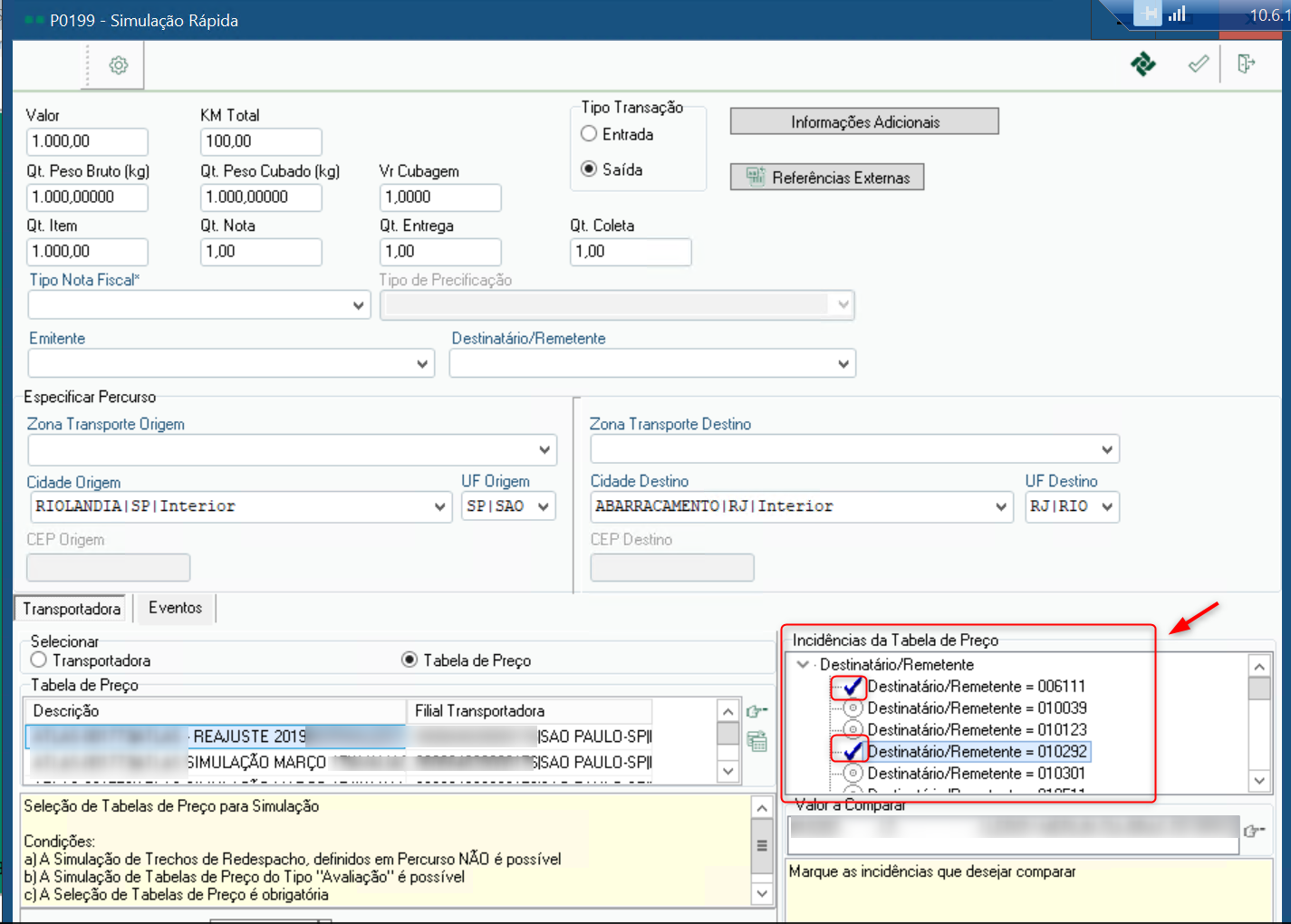Click scroll up arrow of conditions text panel
The image size is (1291, 924).
coord(762,808)
